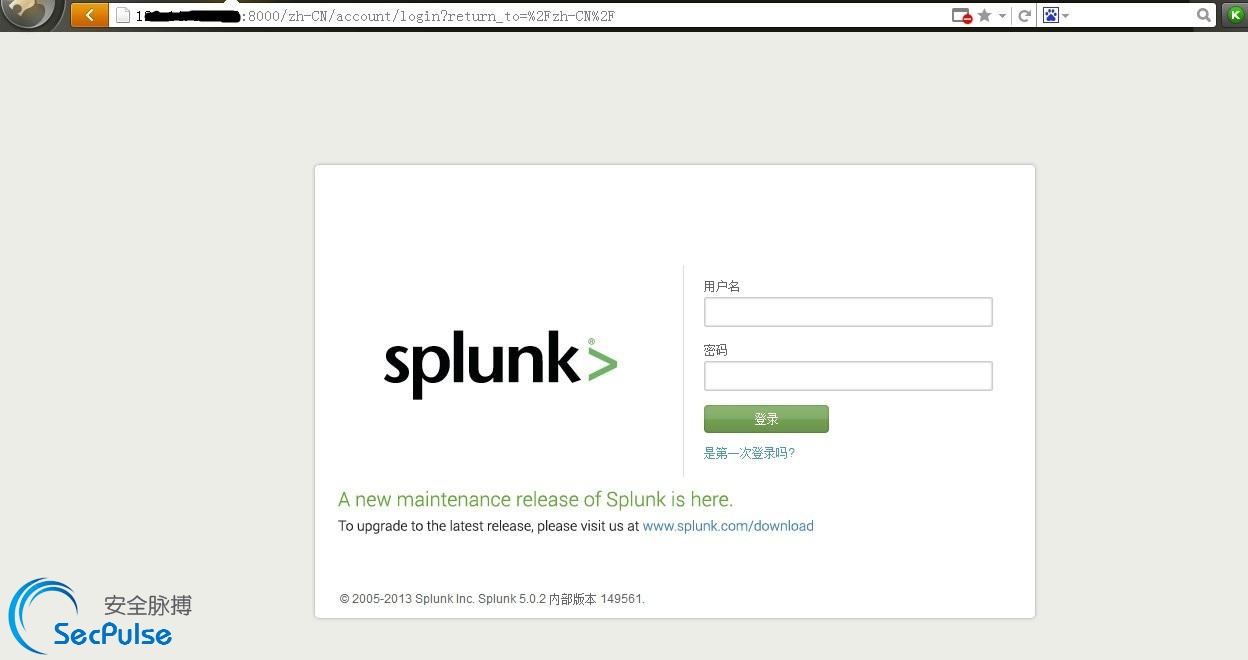Go back using the orange back arrow
Viewport: 1248px width, 660px height.
click(x=89, y=15)
